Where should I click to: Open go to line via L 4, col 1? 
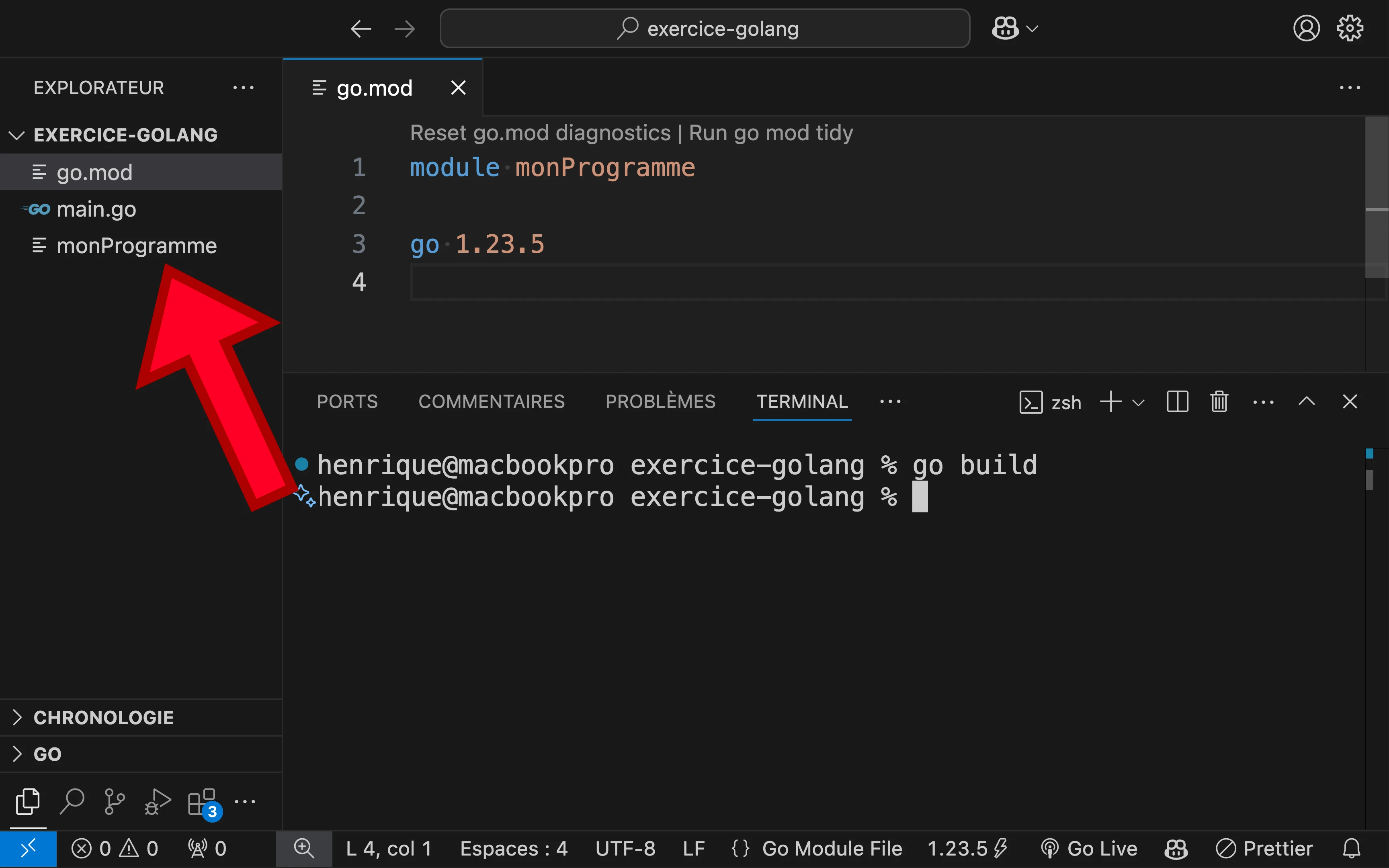[389, 848]
